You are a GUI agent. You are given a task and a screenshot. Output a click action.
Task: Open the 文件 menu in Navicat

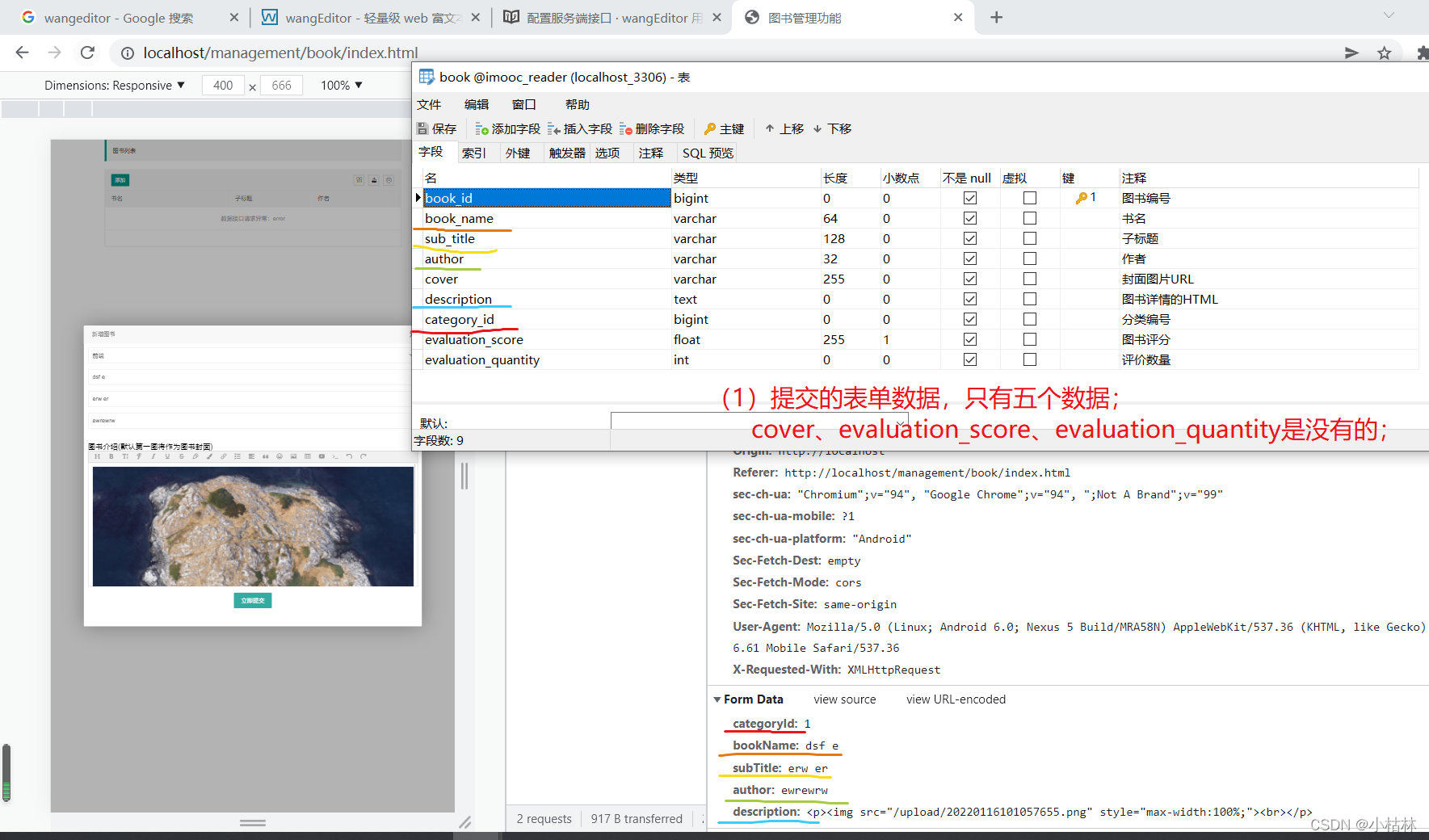coord(429,103)
